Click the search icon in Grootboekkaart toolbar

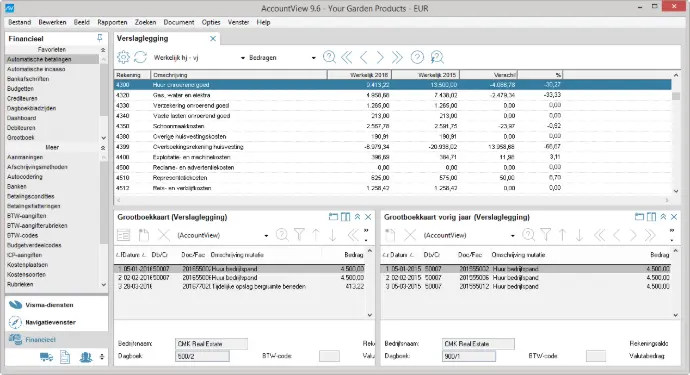(x=282, y=235)
